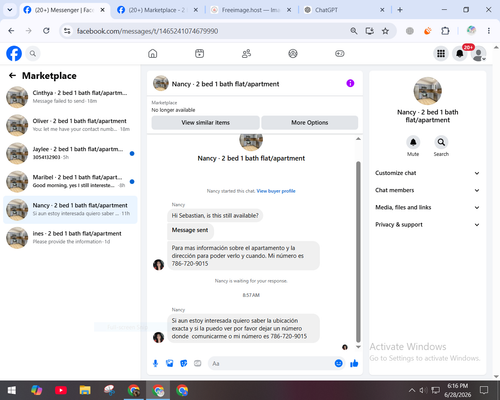The image size is (500, 400).
Task: Open Maribel conversation in list
Action: click(x=70, y=181)
